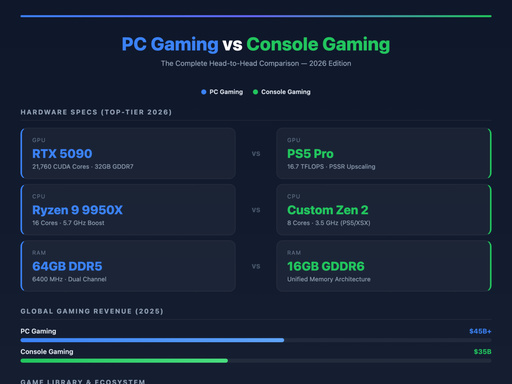Click the Console Gaming revenue bar
This screenshot has height=384, width=512.
[256, 361]
